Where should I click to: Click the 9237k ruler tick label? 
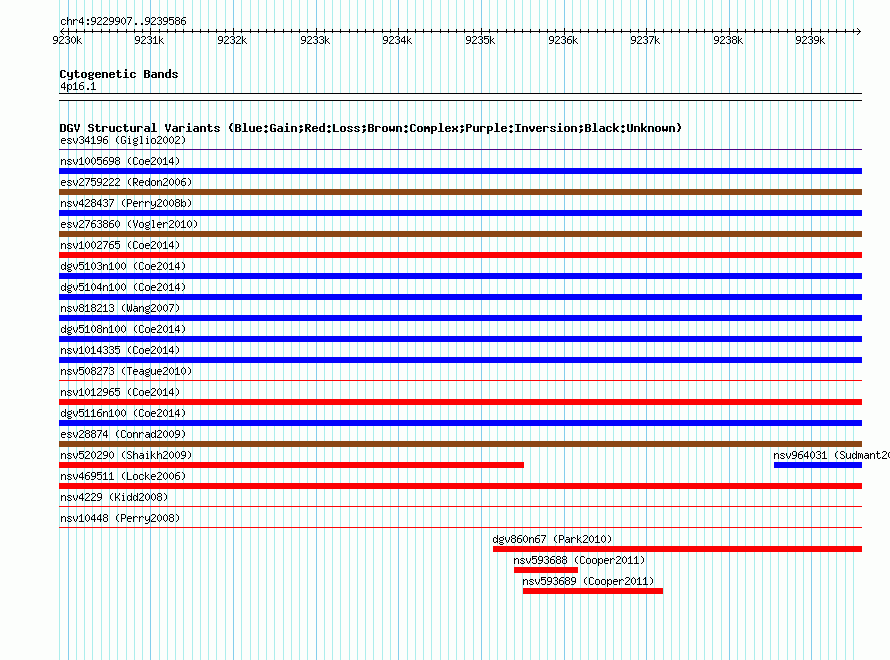pos(645,40)
